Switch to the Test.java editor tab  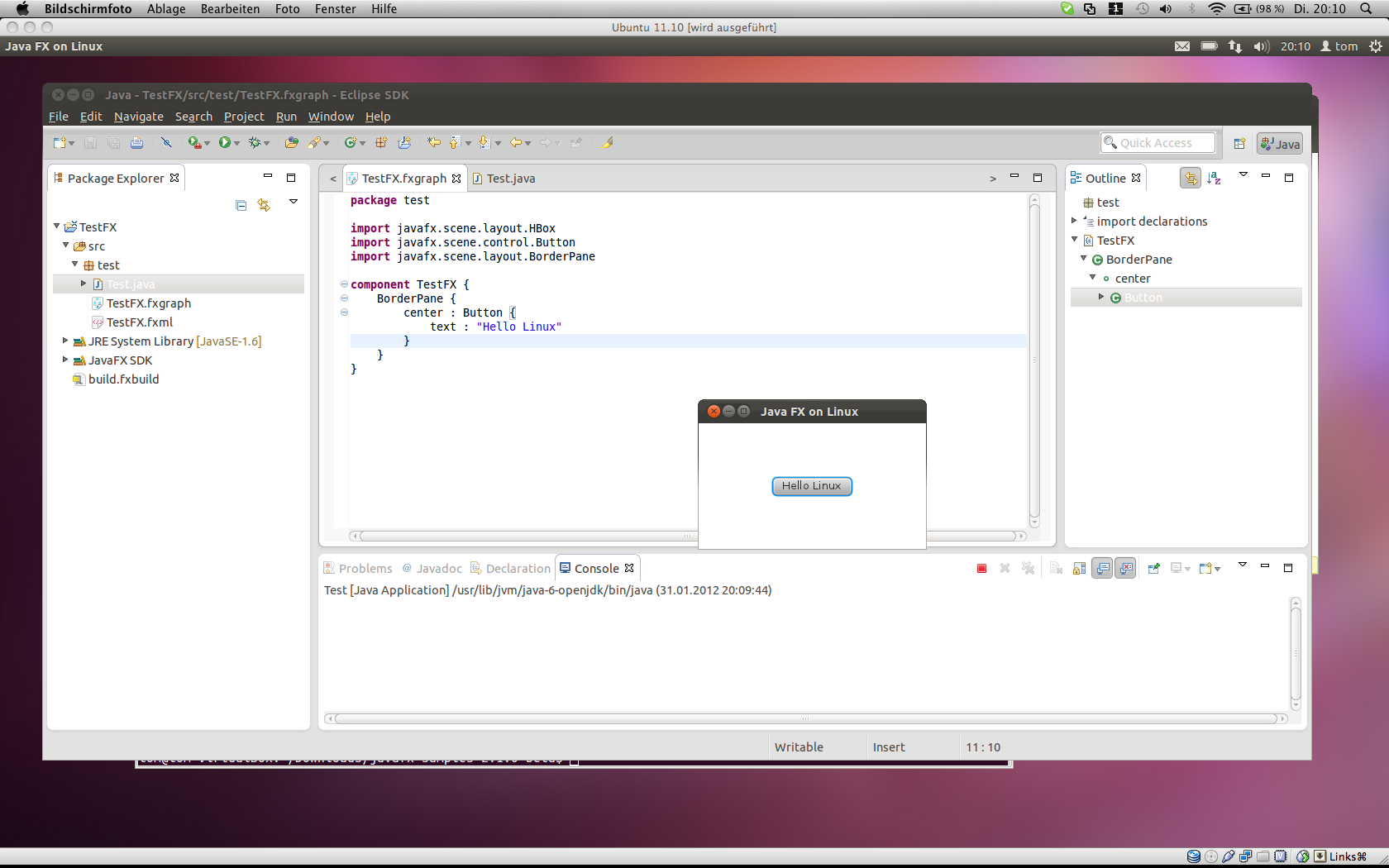[x=510, y=179]
